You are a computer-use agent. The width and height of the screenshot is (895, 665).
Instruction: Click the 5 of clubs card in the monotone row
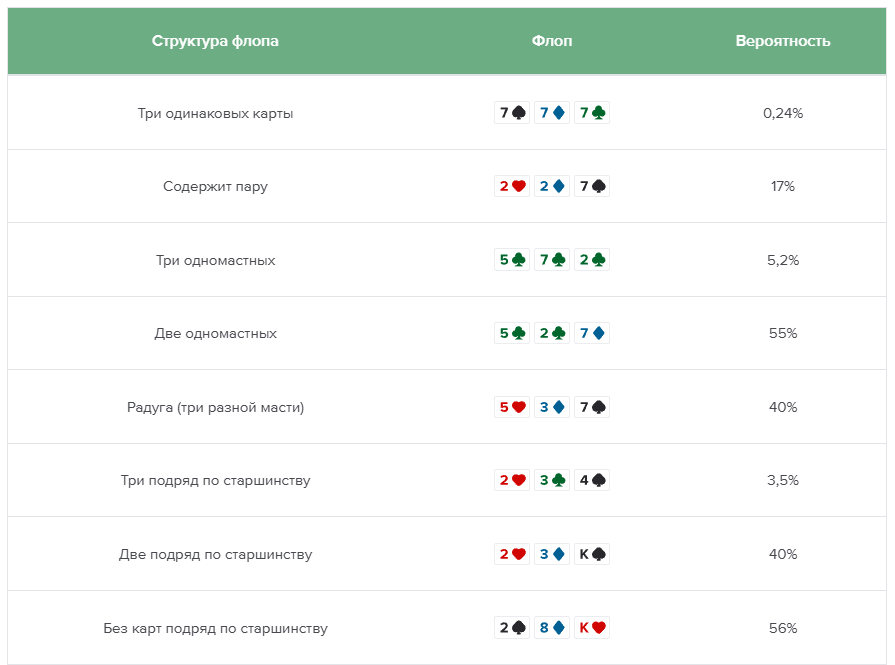point(512,260)
